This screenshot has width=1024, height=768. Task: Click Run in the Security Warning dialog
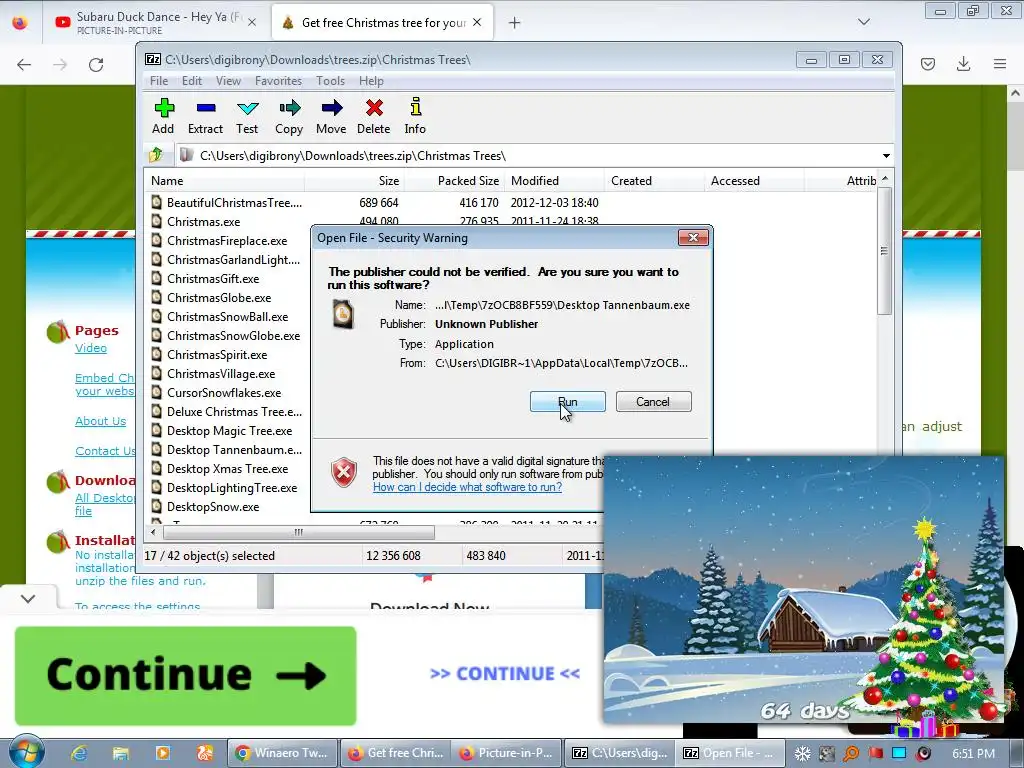tap(568, 402)
